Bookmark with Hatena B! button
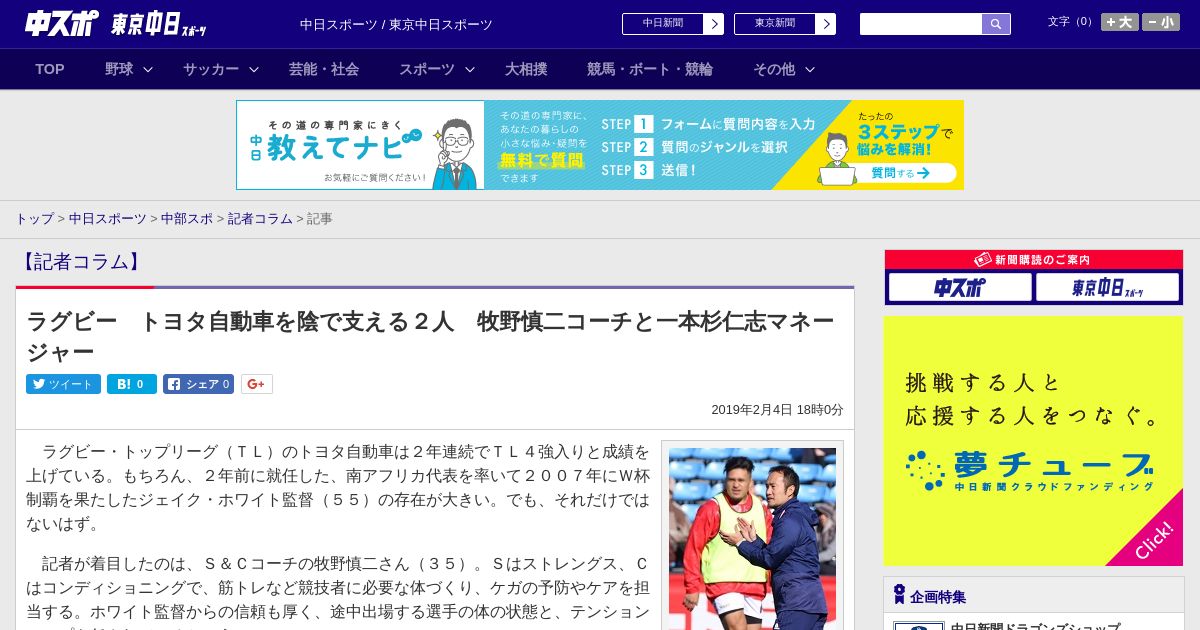Viewport: 1200px width, 630px height. (132, 384)
